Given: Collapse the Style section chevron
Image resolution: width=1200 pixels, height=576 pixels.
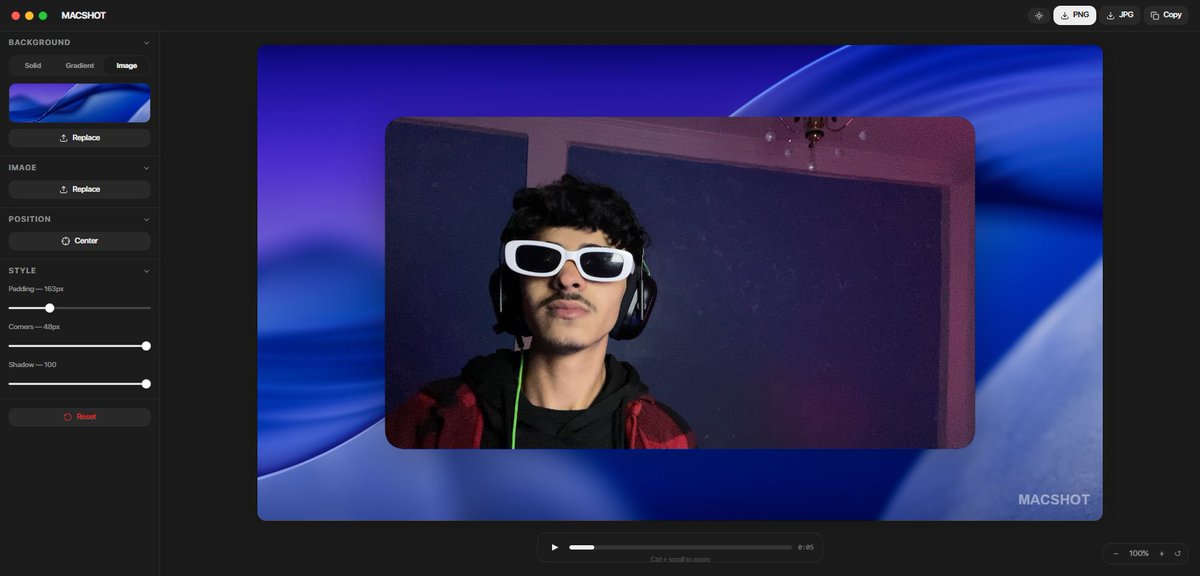Looking at the screenshot, I should point(147,271).
